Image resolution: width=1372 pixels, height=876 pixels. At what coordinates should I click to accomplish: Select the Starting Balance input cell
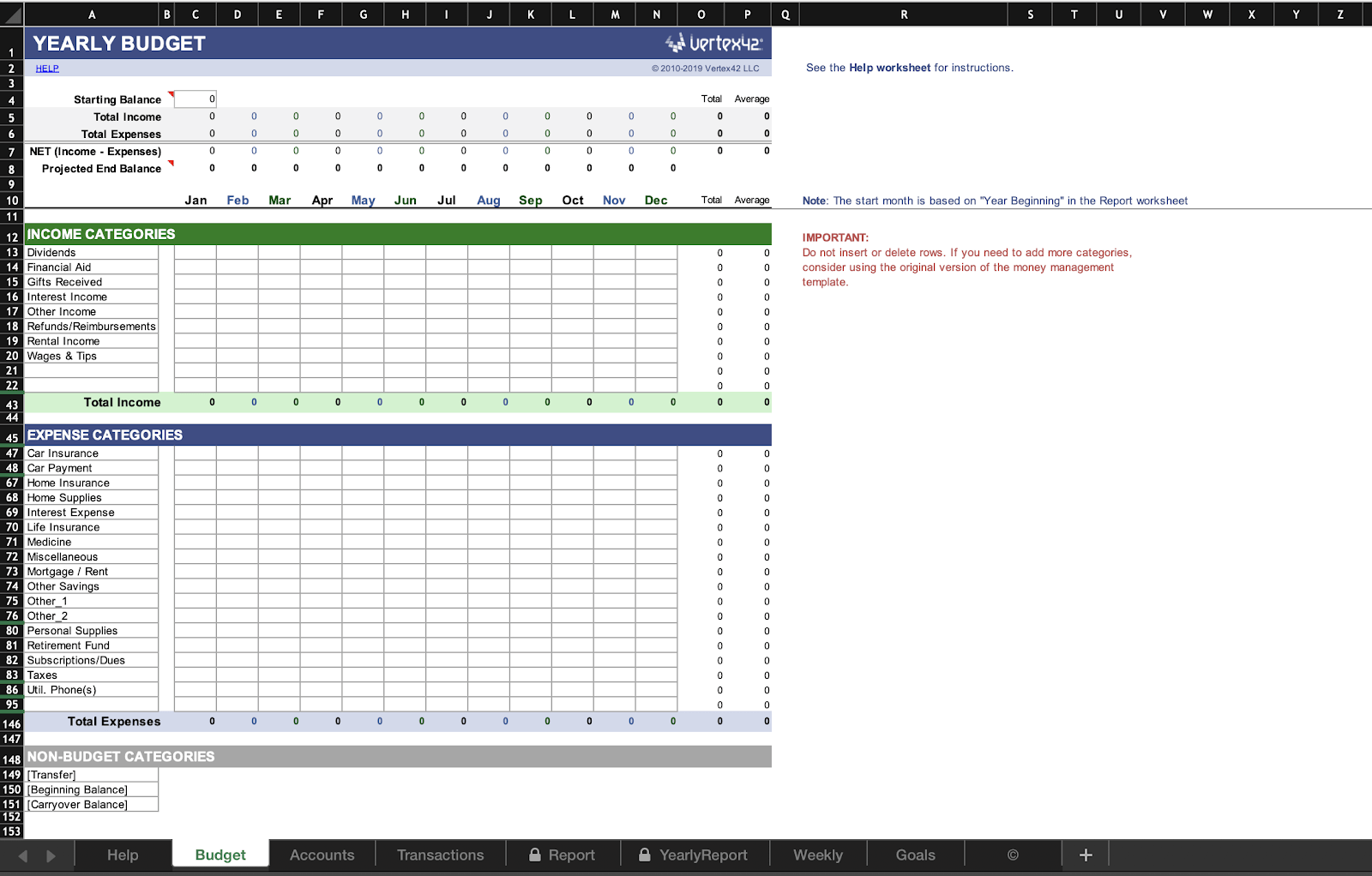tap(196, 99)
